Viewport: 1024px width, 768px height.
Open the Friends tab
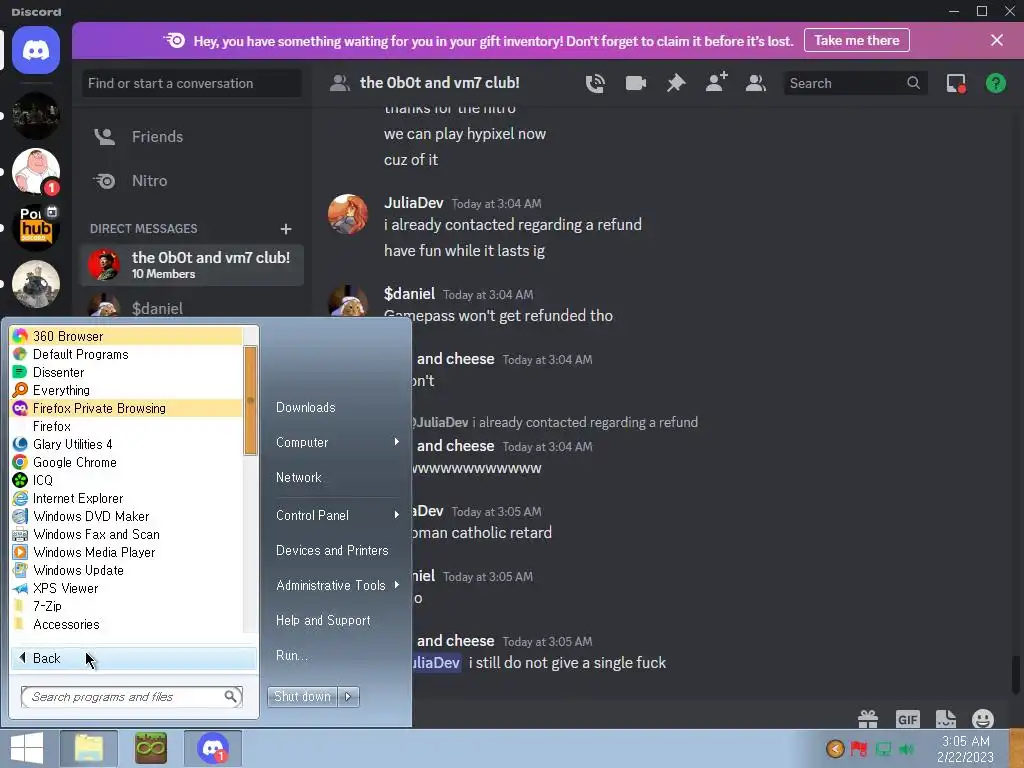191,136
